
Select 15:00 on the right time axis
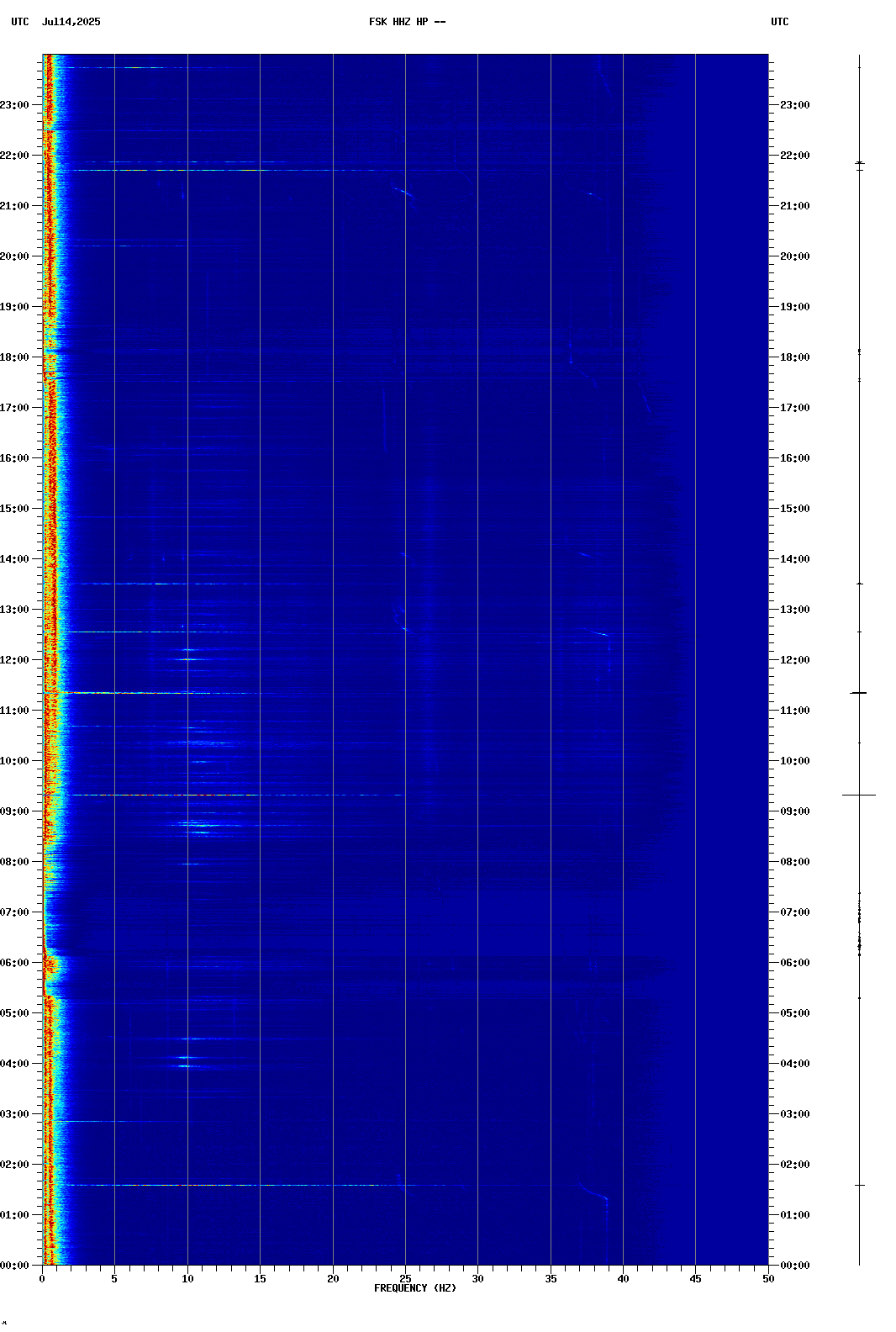795,509
